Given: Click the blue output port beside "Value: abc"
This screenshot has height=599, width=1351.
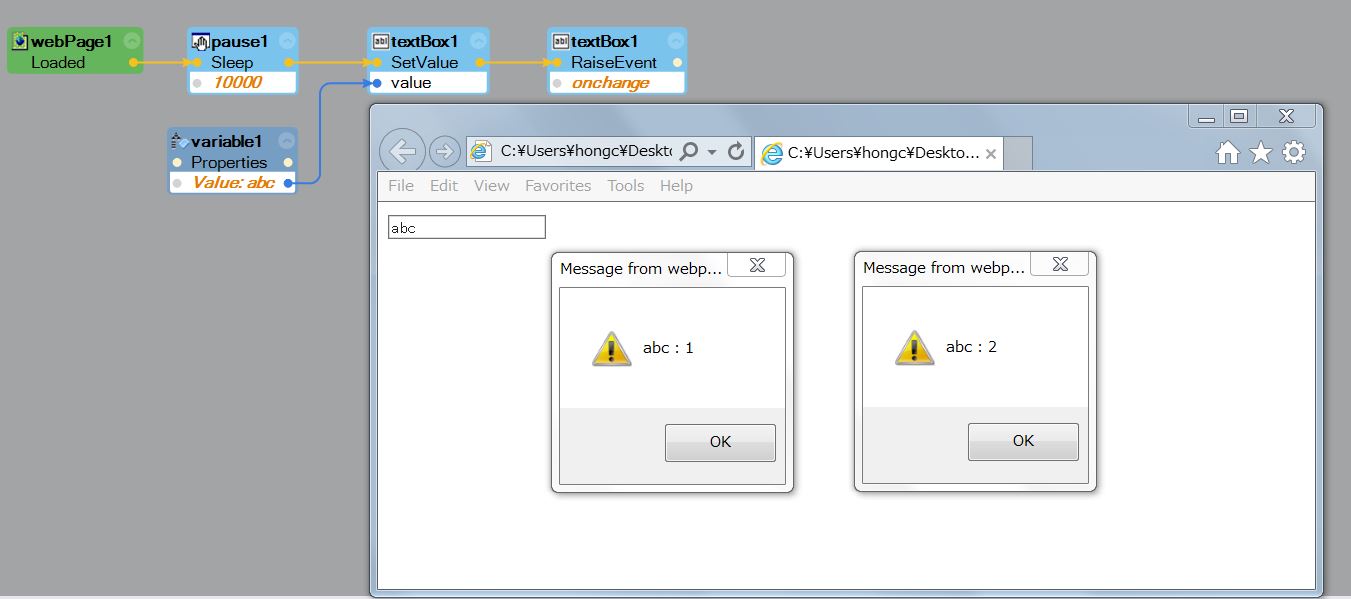Looking at the screenshot, I should pyautogui.click(x=288, y=183).
